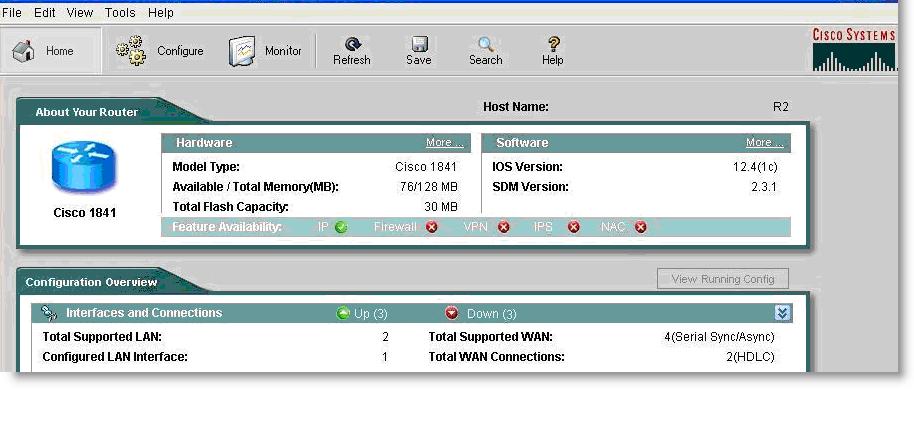Click the red Down status arrow icon
Viewport: 914px width, 432px height.
click(x=452, y=313)
